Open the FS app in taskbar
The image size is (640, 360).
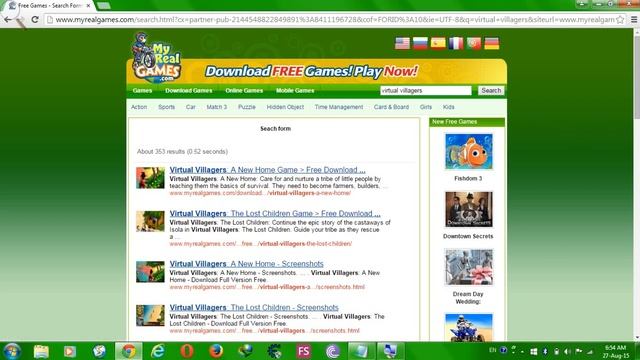click(304, 351)
